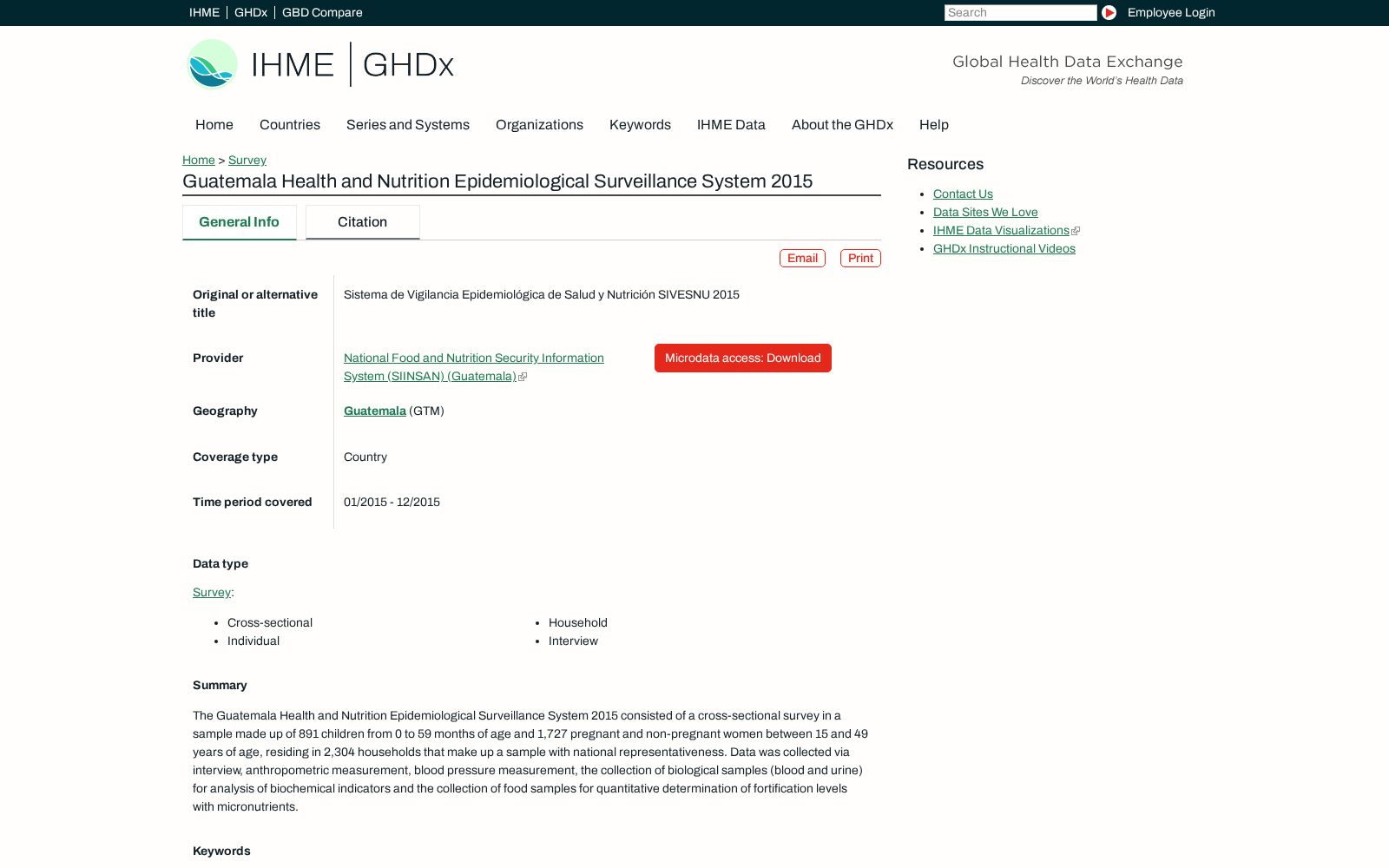Click Microdata access: Download button
The width and height of the screenshot is (1389, 868).
tap(743, 358)
